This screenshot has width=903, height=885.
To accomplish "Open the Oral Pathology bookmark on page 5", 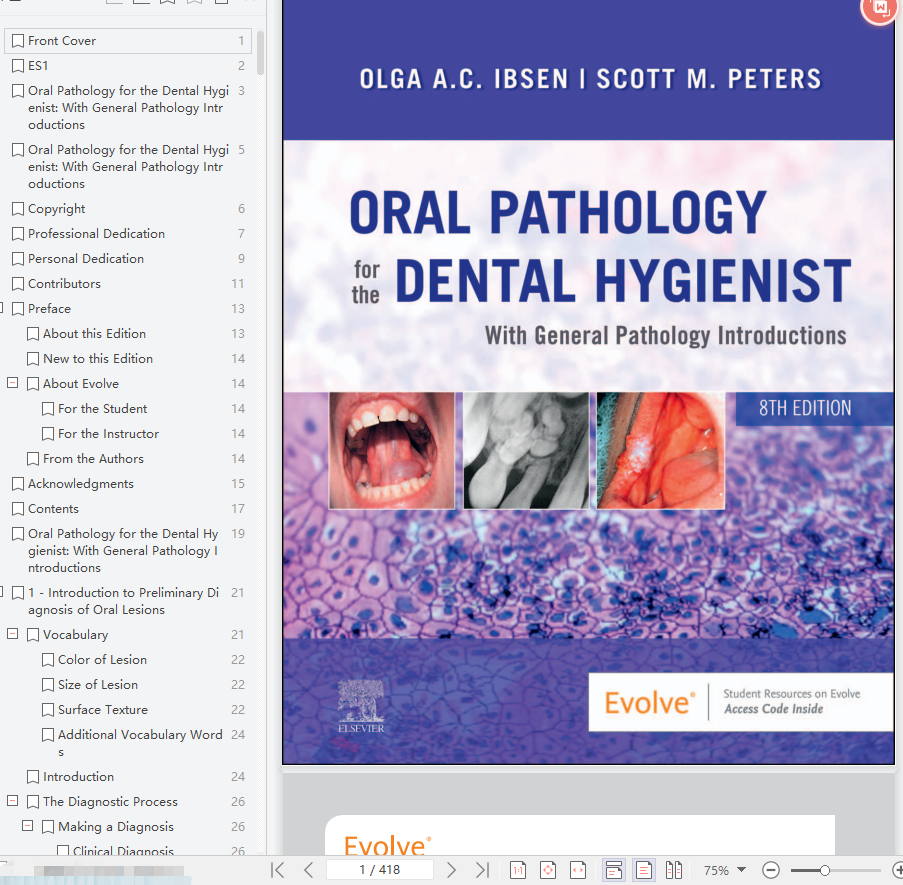I will (x=128, y=166).
